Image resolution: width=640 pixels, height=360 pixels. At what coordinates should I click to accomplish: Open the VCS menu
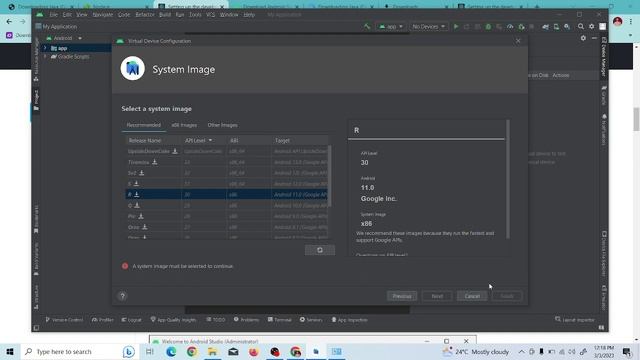coord(210,15)
